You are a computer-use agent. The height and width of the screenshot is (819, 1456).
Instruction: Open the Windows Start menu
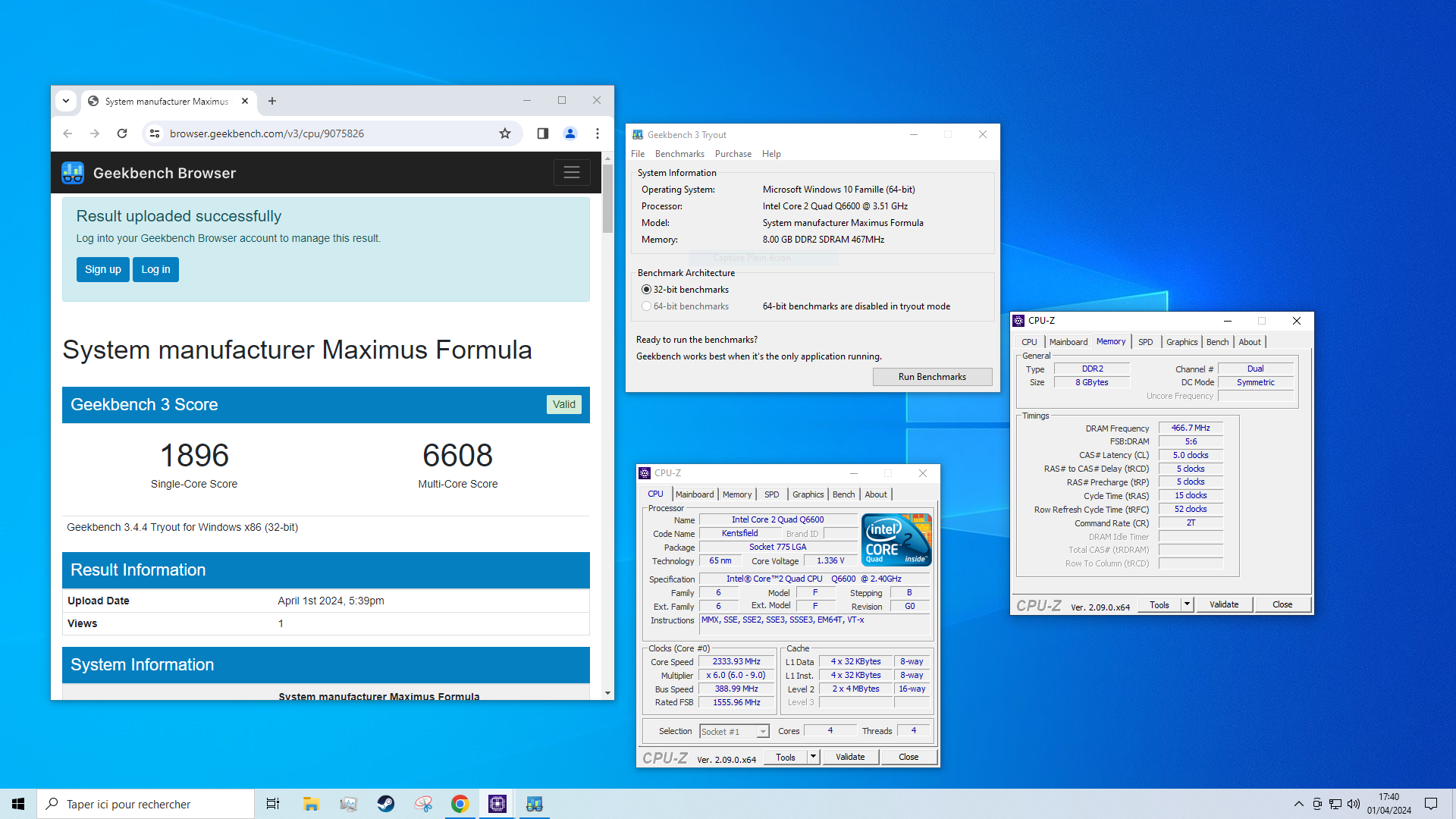[x=18, y=804]
